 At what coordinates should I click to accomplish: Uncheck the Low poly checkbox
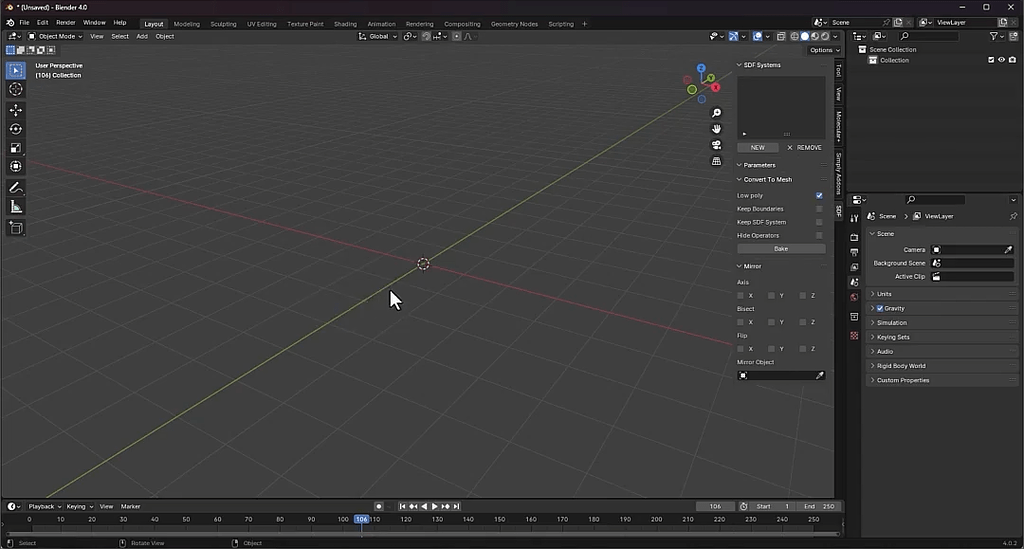pyautogui.click(x=819, y=196)
